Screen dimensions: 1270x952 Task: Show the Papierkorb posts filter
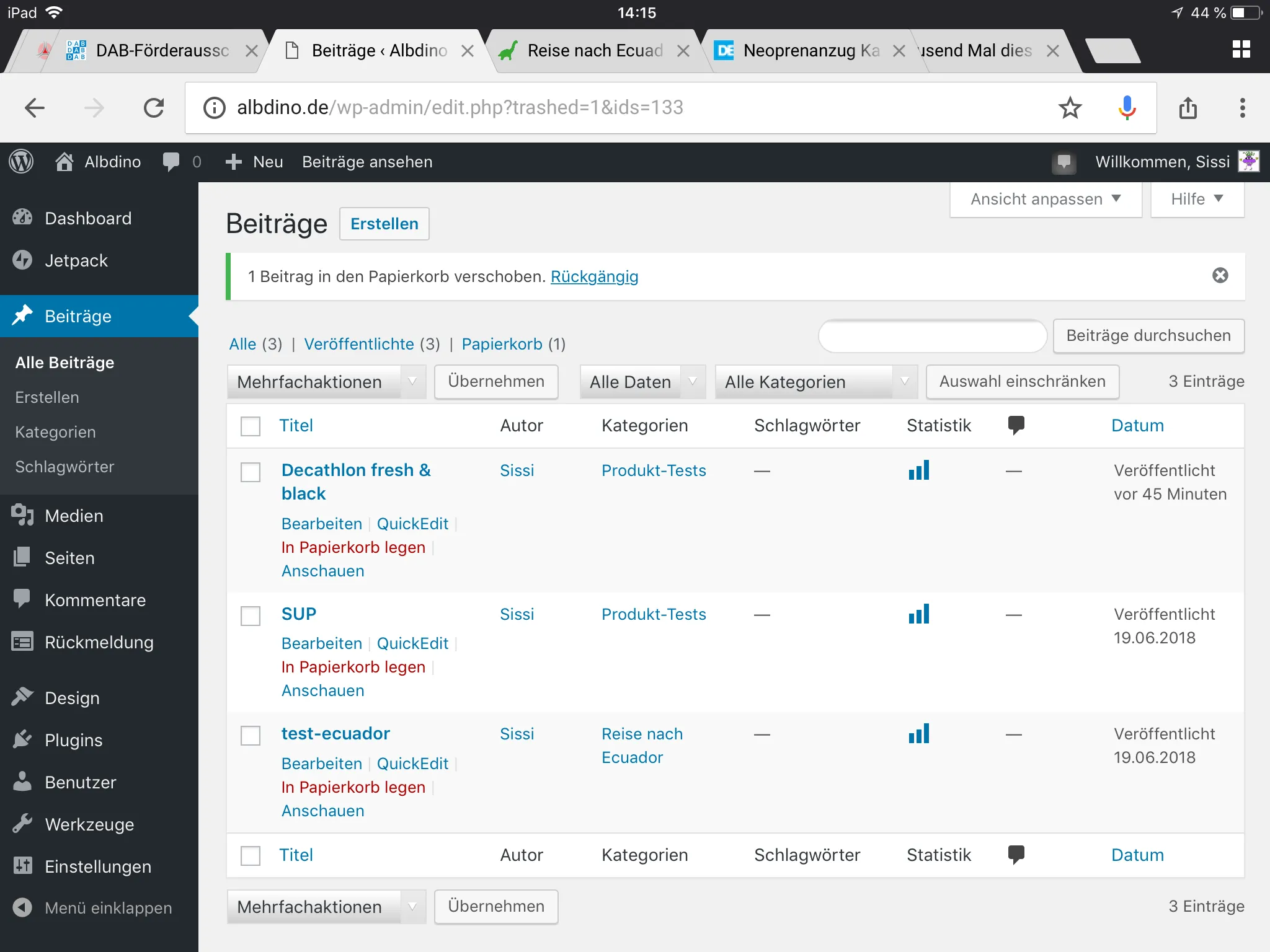click(x=502, y=344)
